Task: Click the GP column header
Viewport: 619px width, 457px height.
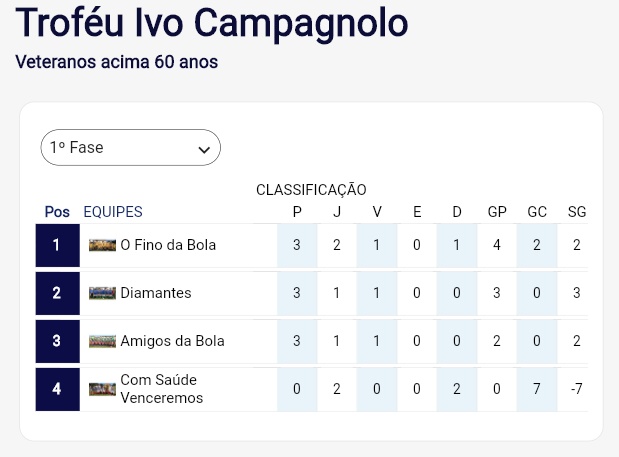Action: point(497,212)
